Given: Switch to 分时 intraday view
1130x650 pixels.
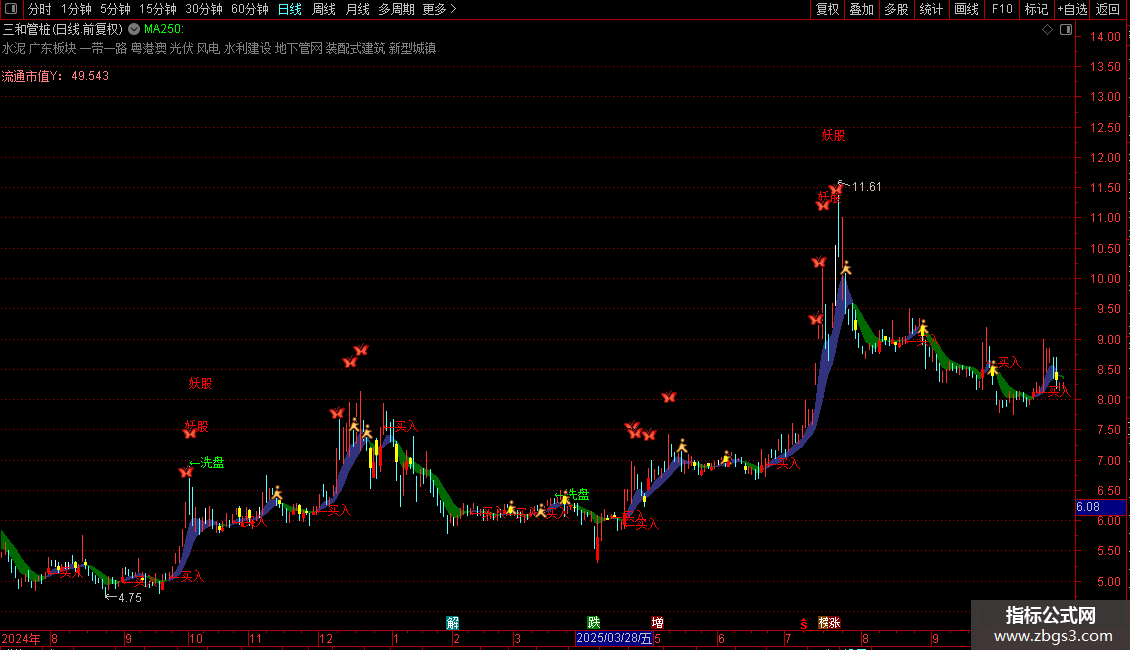Looking at the screenshot, I should tap(40, 9).
